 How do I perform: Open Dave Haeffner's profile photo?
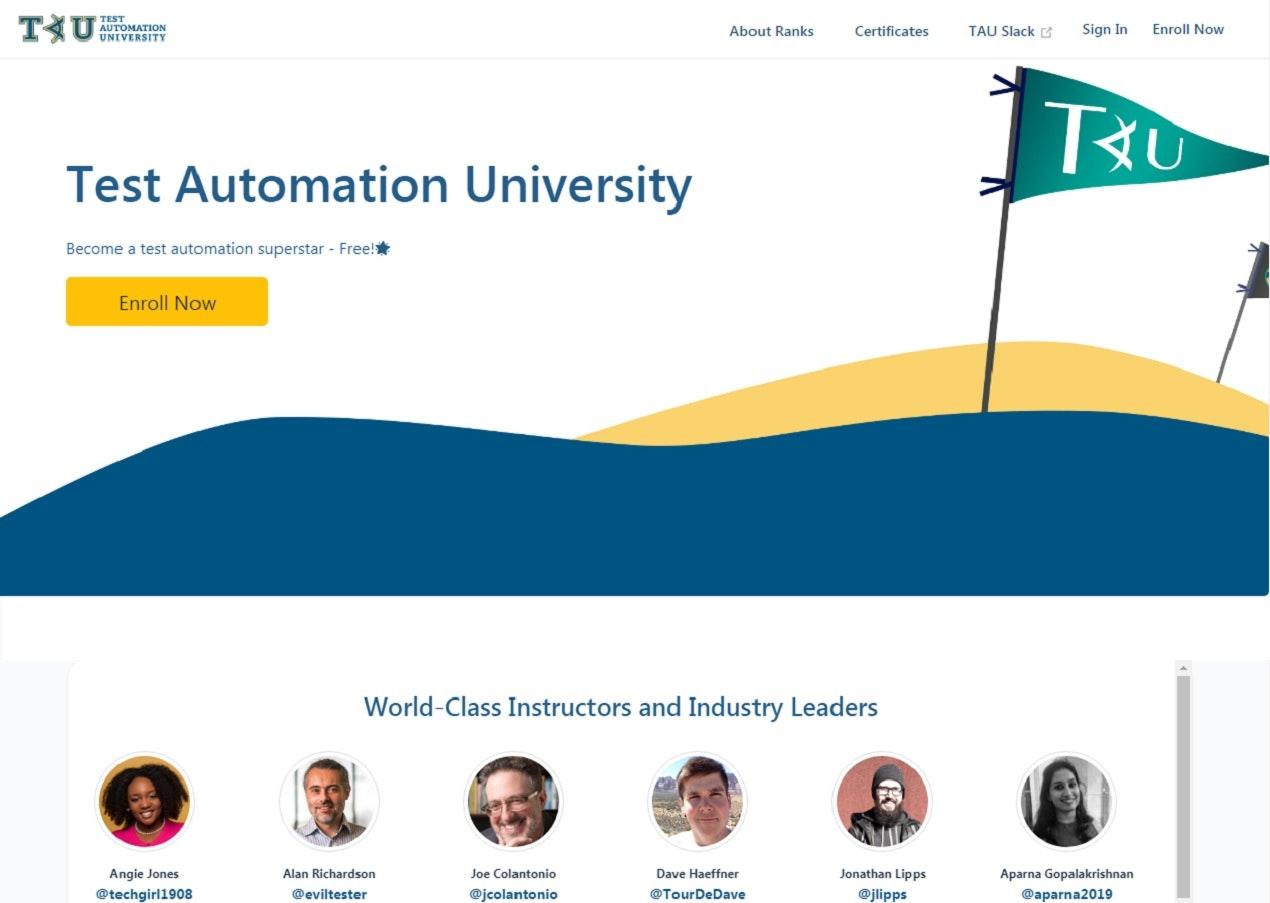coord(697,801)
